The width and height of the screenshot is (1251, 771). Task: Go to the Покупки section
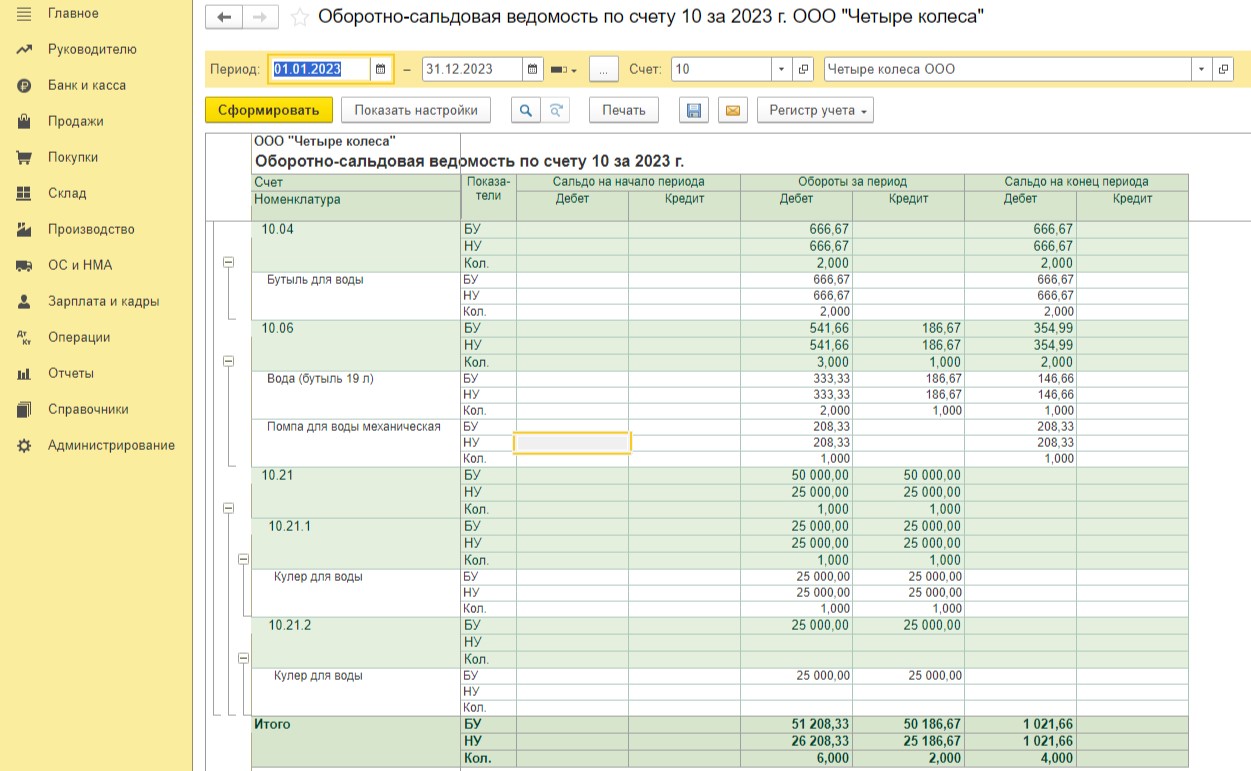[x=73, y=157]
